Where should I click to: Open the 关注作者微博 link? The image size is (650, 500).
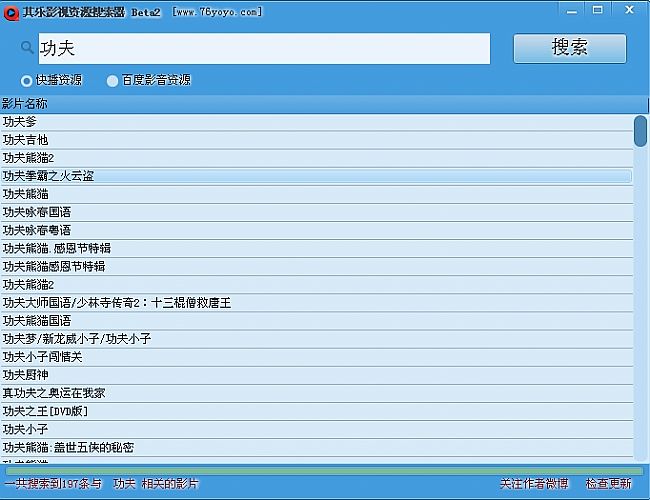(534, 483)
